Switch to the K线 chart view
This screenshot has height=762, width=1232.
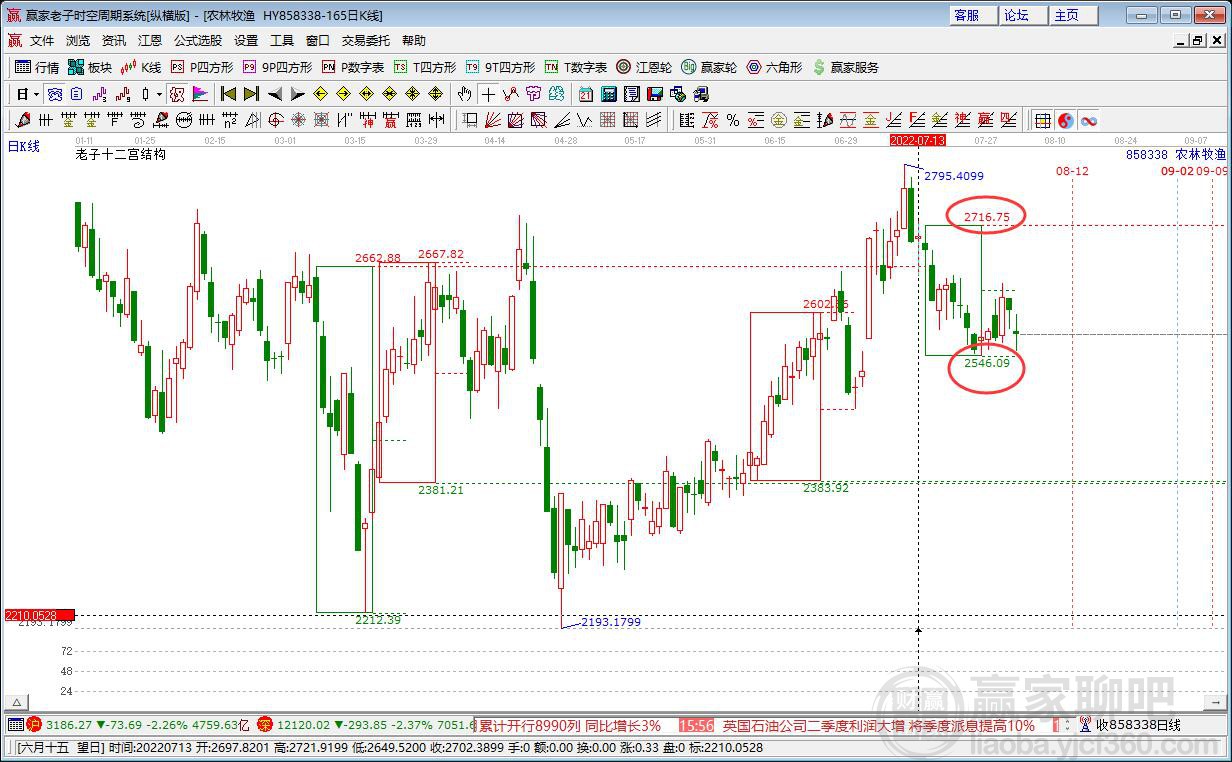pos(141,67)
